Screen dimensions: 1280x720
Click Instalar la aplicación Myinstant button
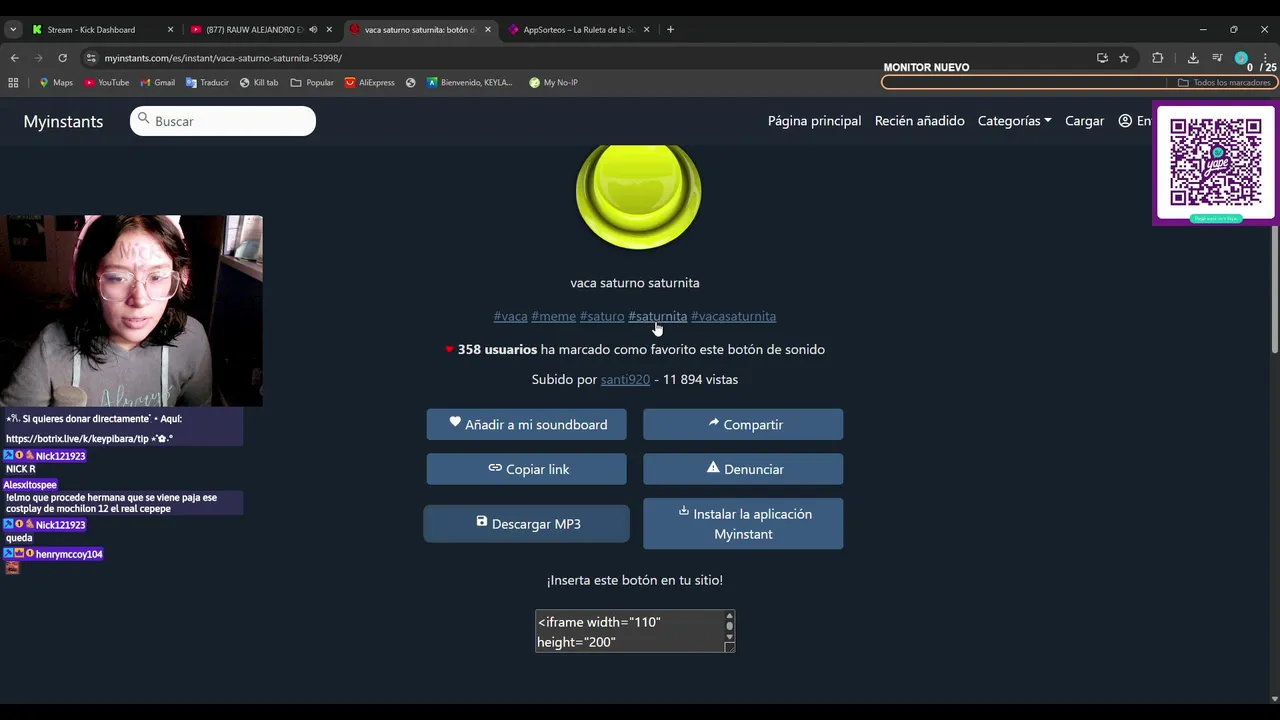(743, 524)
